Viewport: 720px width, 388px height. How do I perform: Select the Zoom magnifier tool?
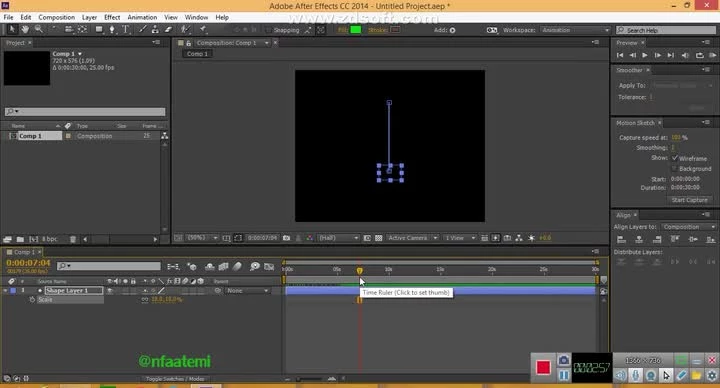click(x=39, y=29)
